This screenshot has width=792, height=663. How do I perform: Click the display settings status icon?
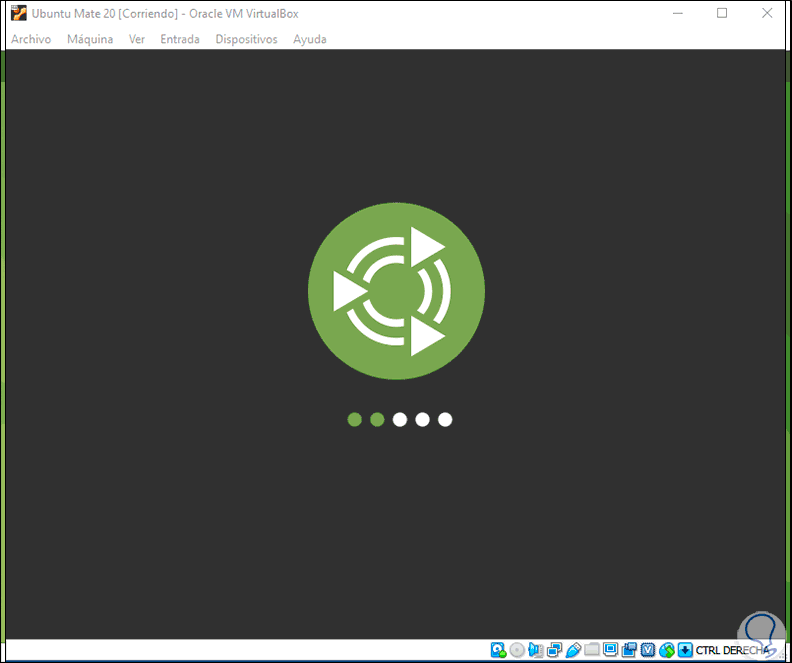(x=611, y=650)
